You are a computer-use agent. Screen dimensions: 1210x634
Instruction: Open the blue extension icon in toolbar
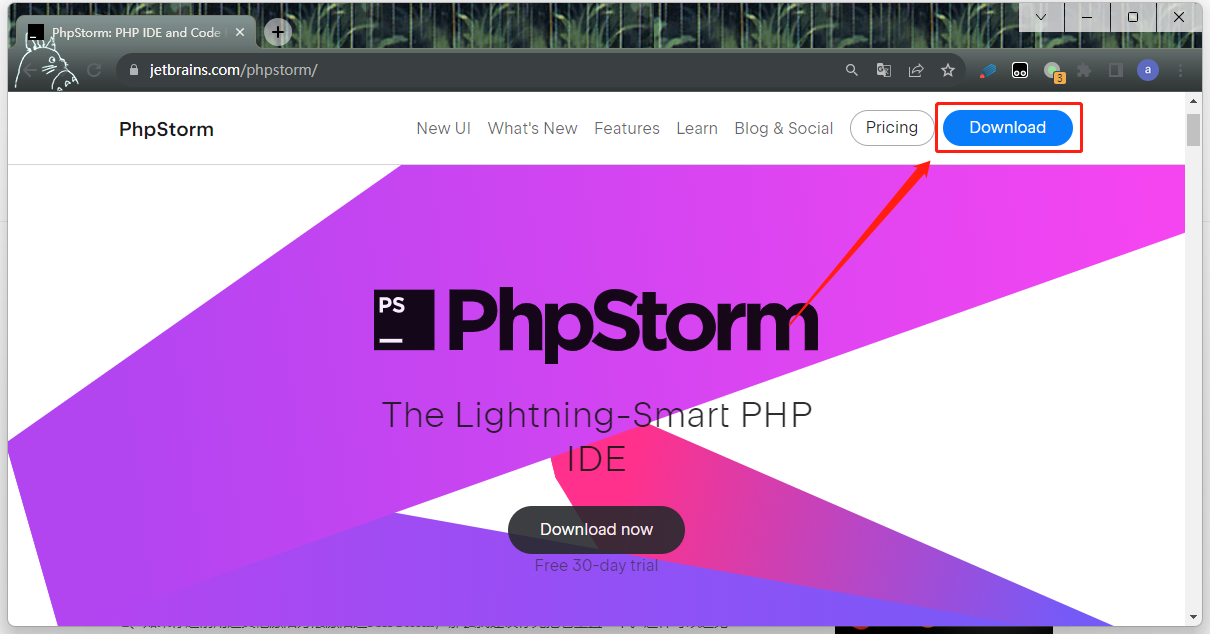click(987, 70)
